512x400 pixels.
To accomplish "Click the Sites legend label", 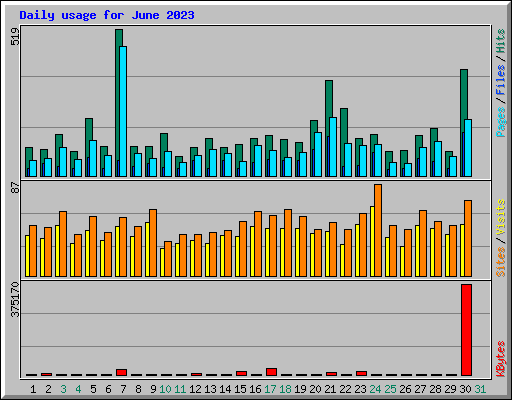I will click(501, 262).
